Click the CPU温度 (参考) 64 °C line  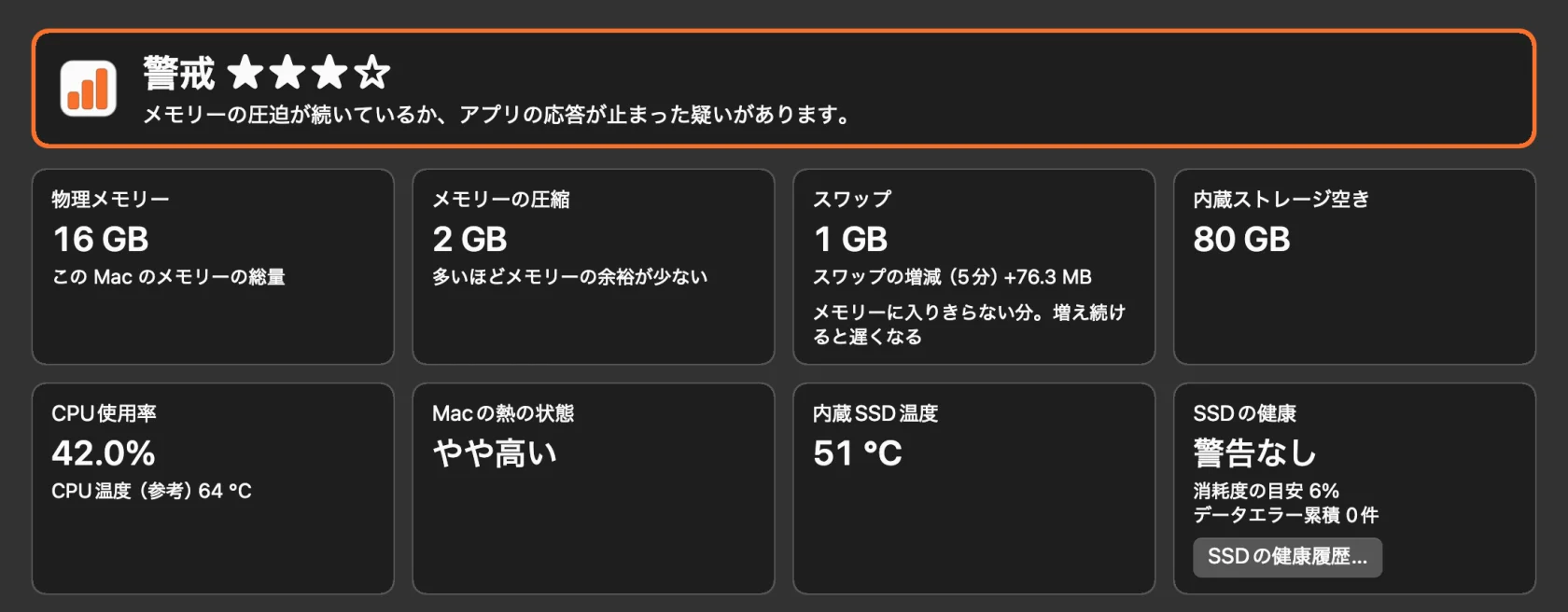151,491
